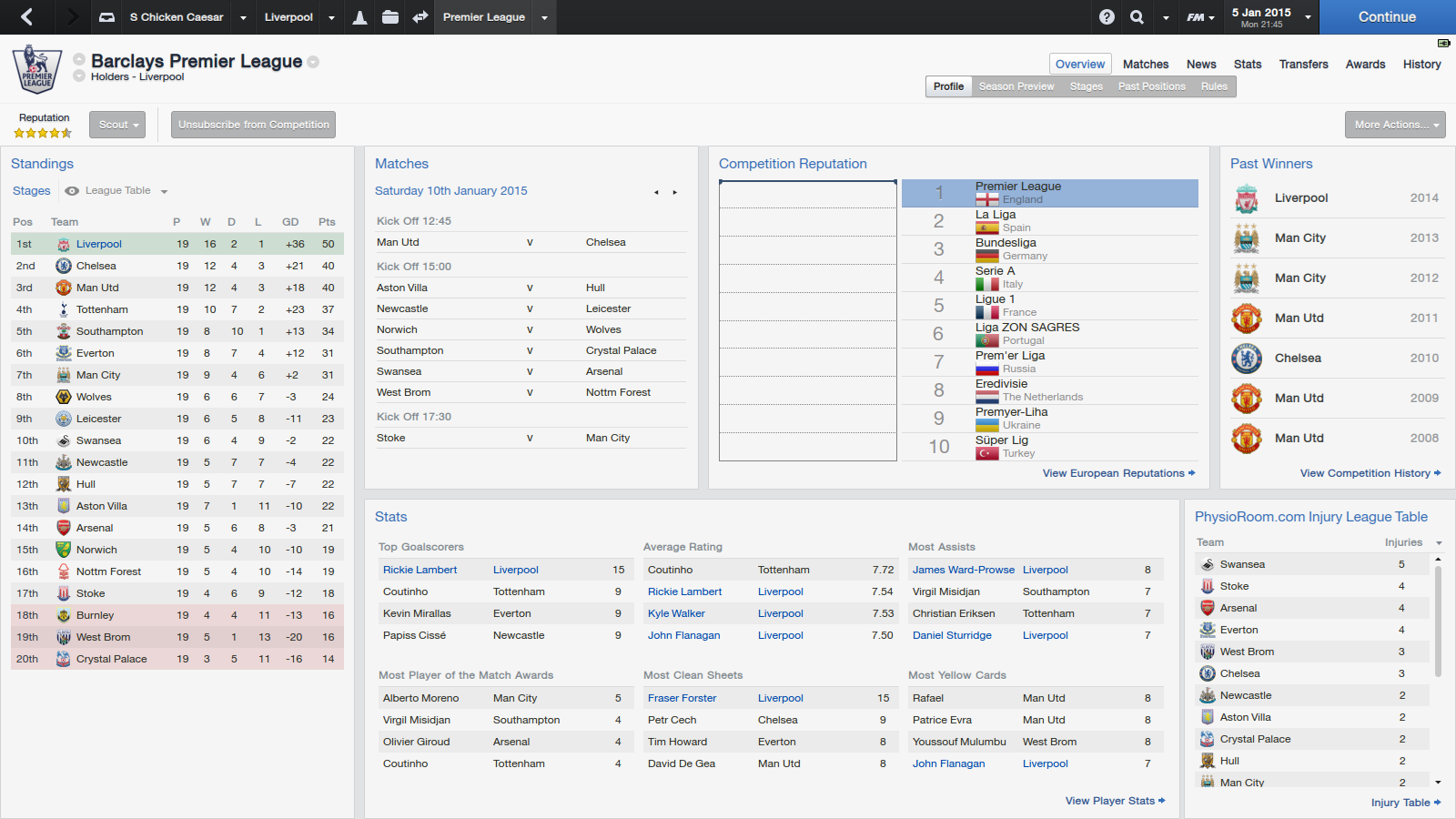Click the down arrow beside Holders - Liverpool
The image size is (1456, 819).
click(79, 76)
